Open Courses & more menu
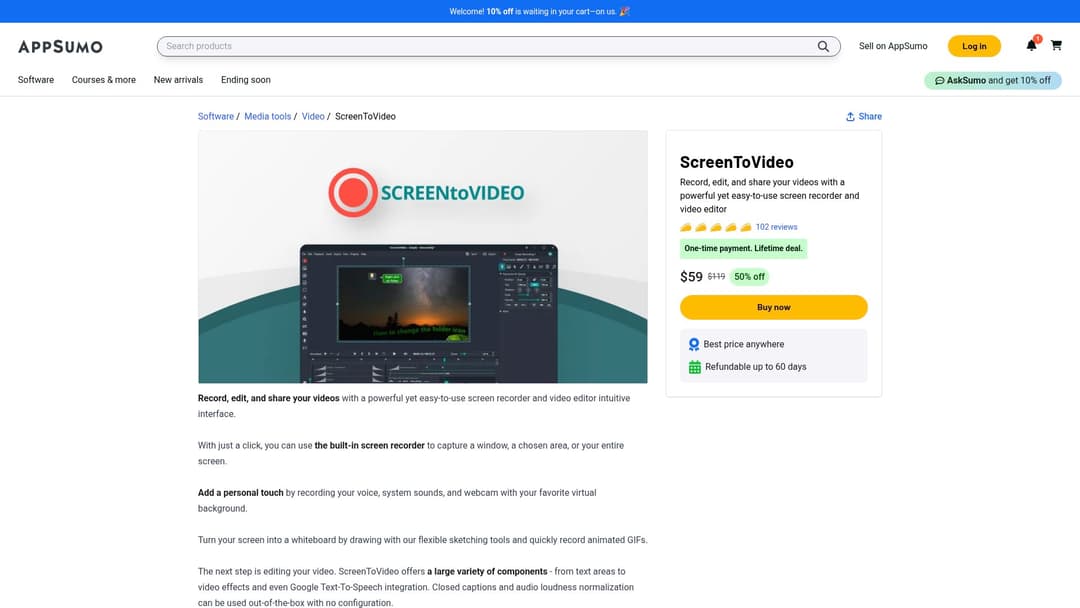1080x608 pixels. (103, 80)
